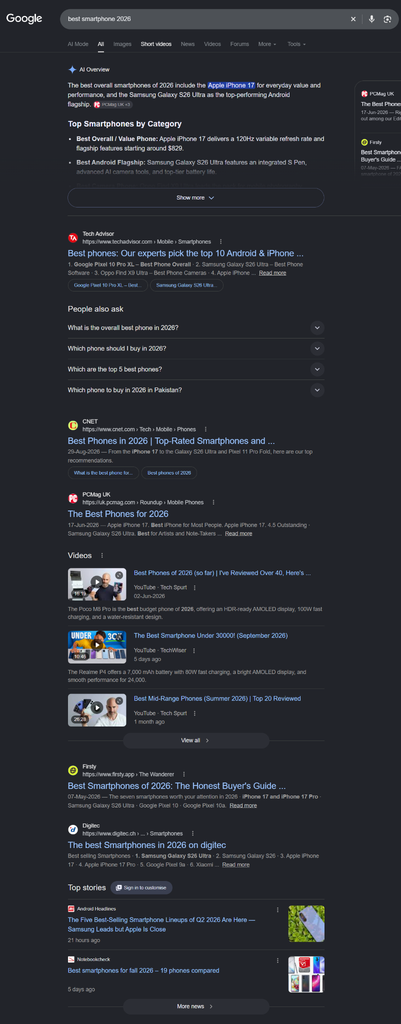Viewport: 401px width, 1024px height.
Task: Open three-dot menu for the Tech Spurt 02-Jun video
Action: click(194, 587)
